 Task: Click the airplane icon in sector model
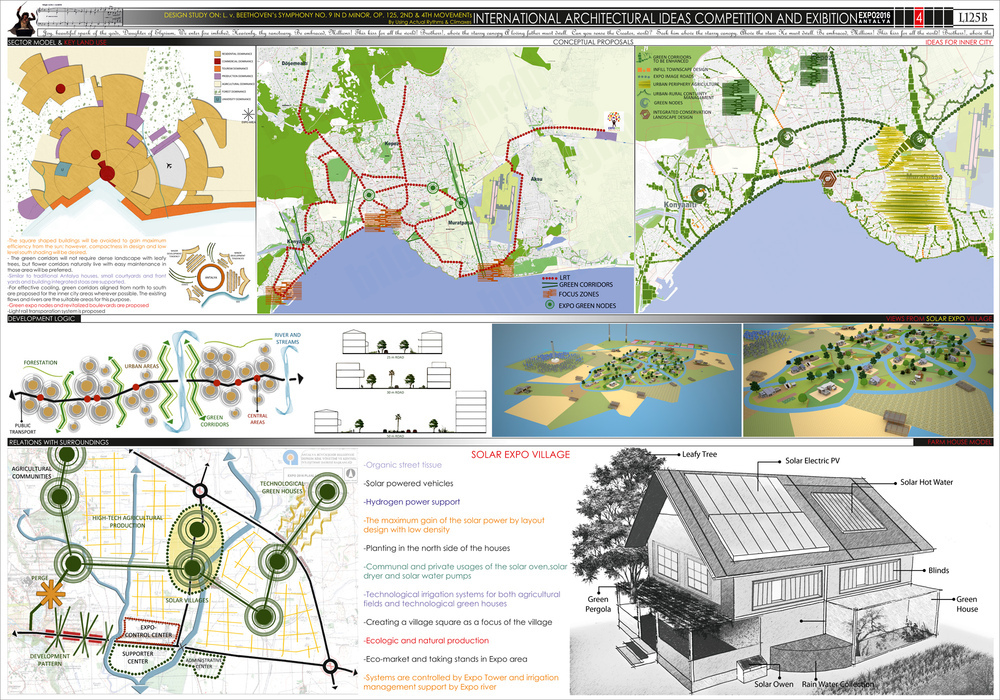[x=169, y=166]
